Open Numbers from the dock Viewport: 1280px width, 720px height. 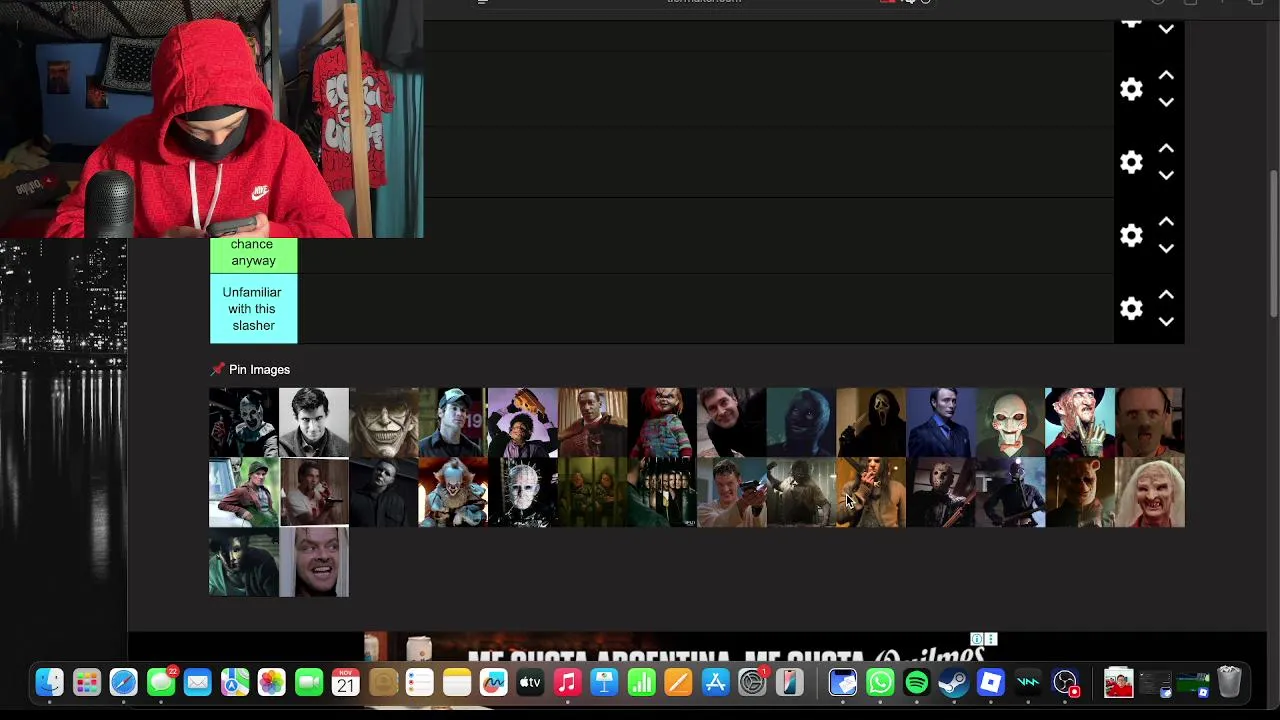(641, 683)
